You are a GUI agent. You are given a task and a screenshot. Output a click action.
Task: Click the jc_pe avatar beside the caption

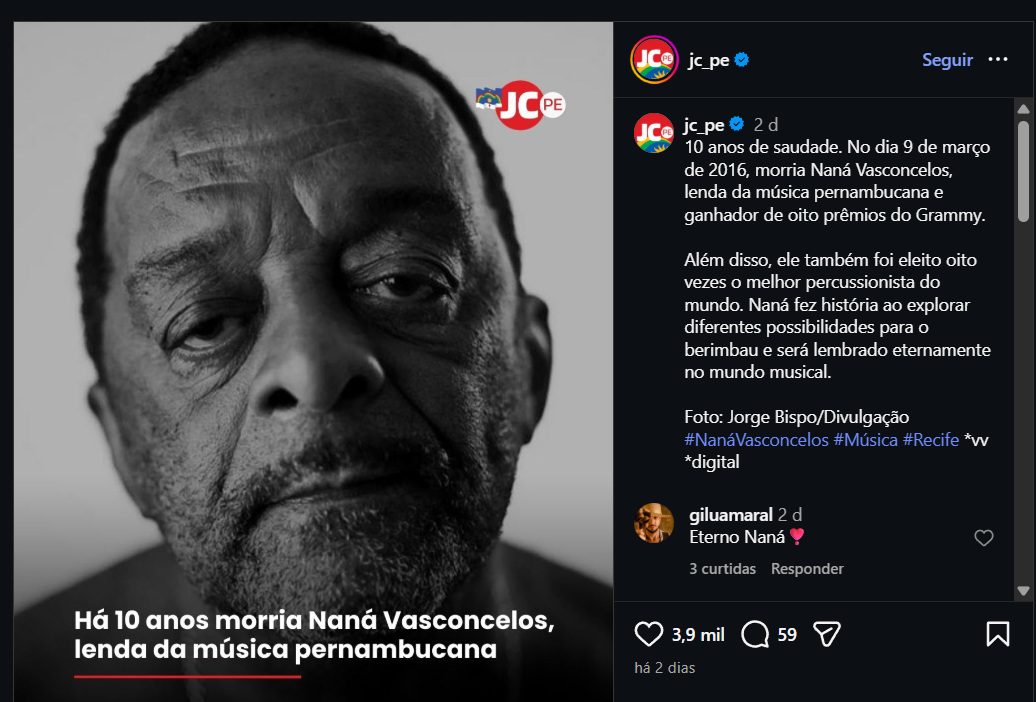(x=654, y=133)
